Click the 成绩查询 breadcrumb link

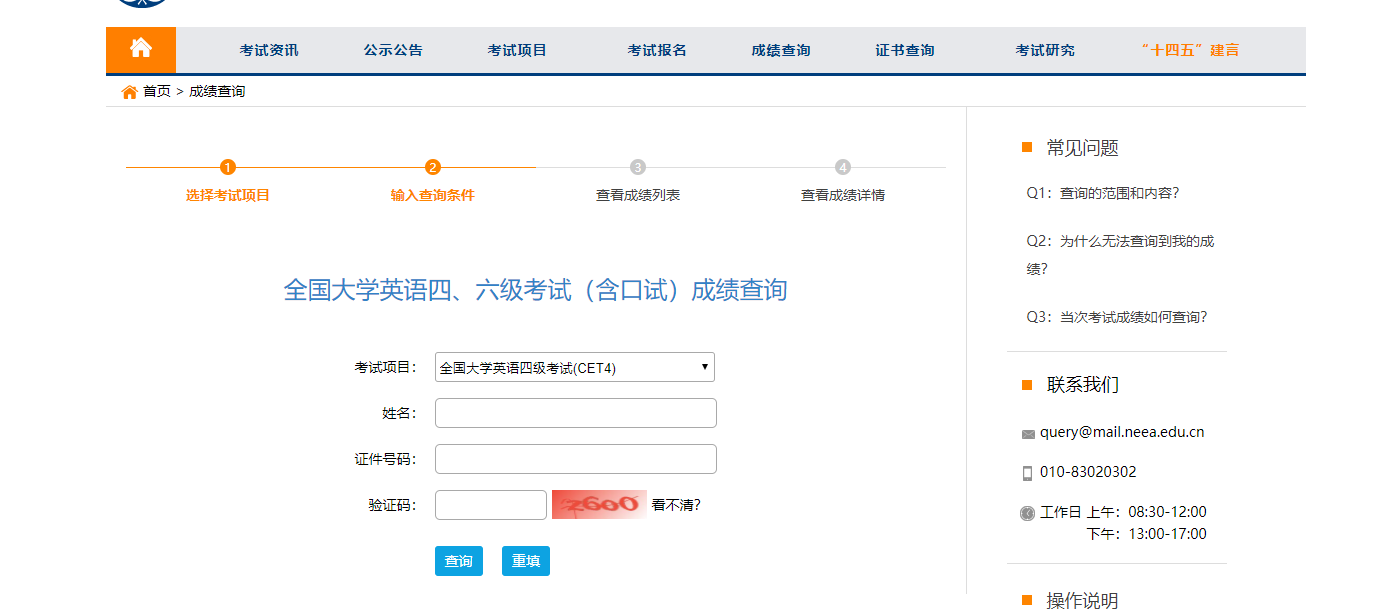pyautogui.click(x=216, y=91)
